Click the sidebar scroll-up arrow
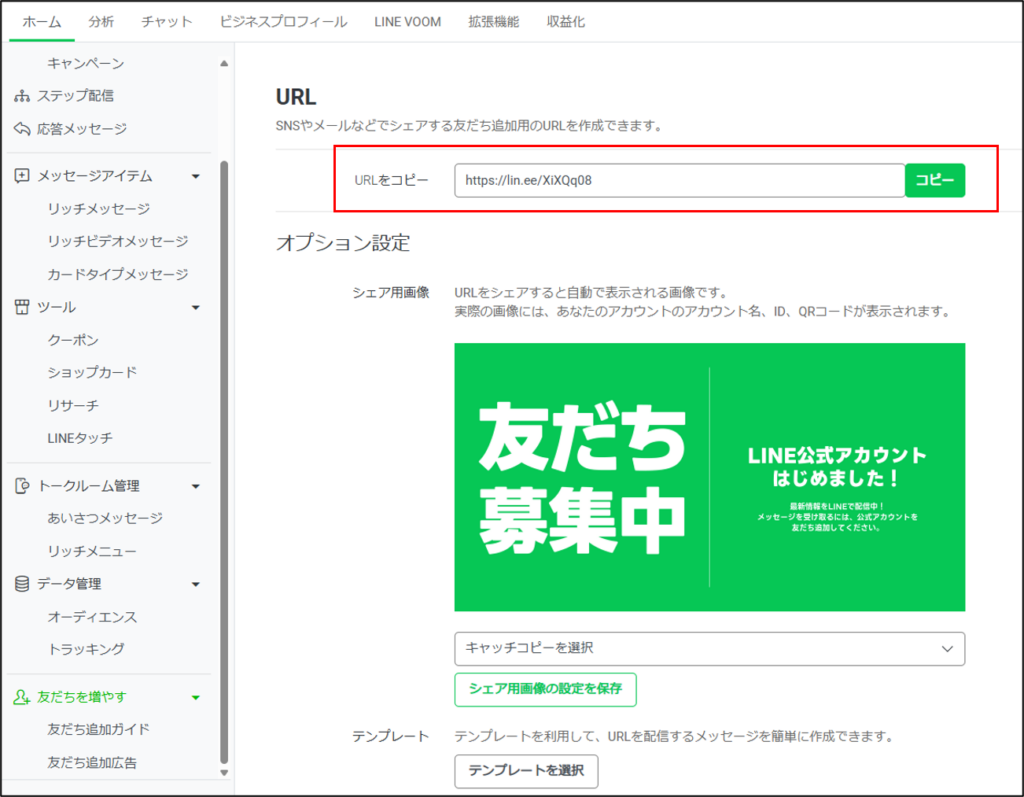Screen dimensions: 1024x797 [x=224, y=63]
